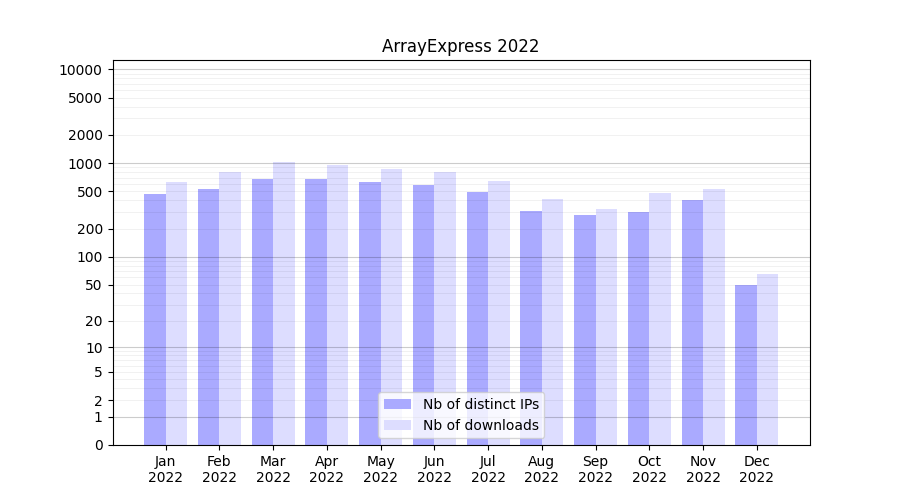The width and height of the screenshot is (900, 500).
Task: Select the 'Nb of distinct IPs' legend label
Action: click(480, 404)
